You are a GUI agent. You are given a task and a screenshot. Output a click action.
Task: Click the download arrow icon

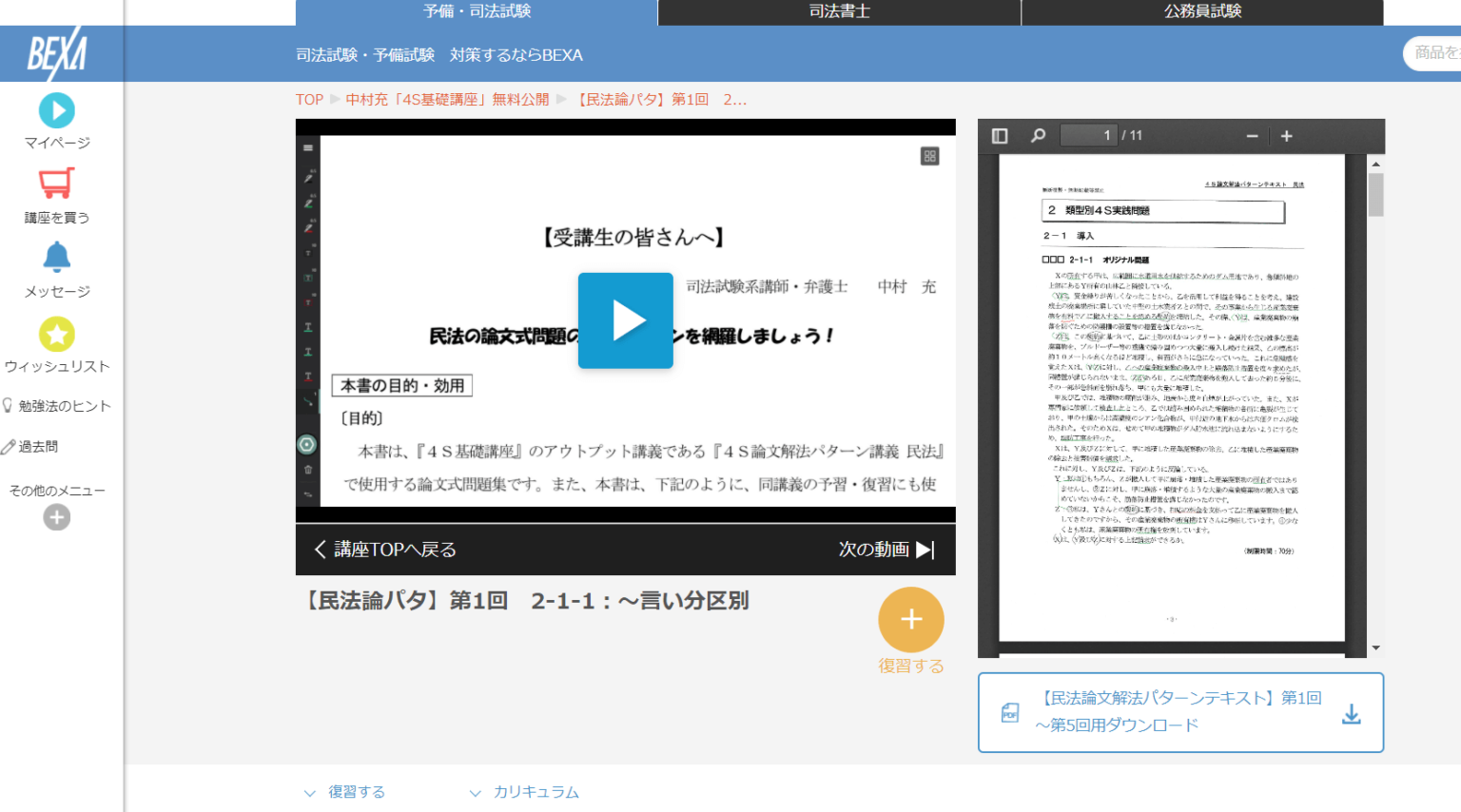coord(1351,714)
